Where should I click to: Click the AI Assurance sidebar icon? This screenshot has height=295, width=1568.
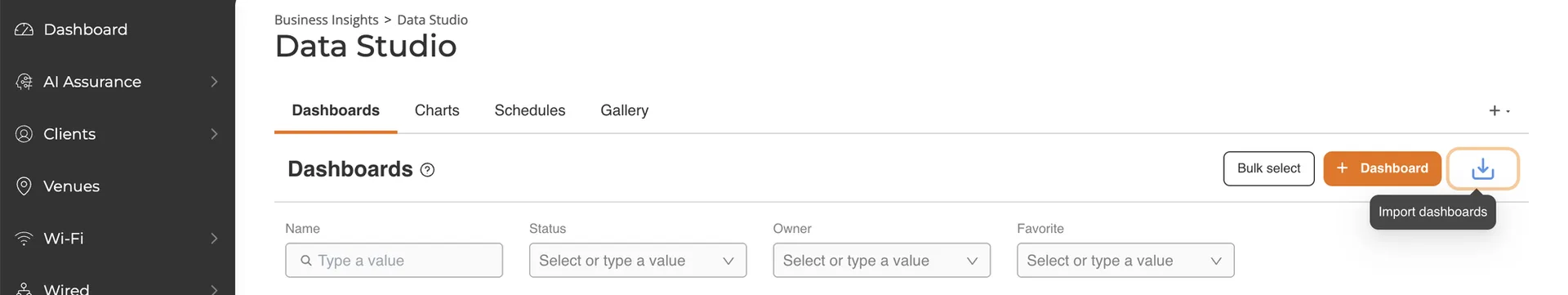pos(24,82)
